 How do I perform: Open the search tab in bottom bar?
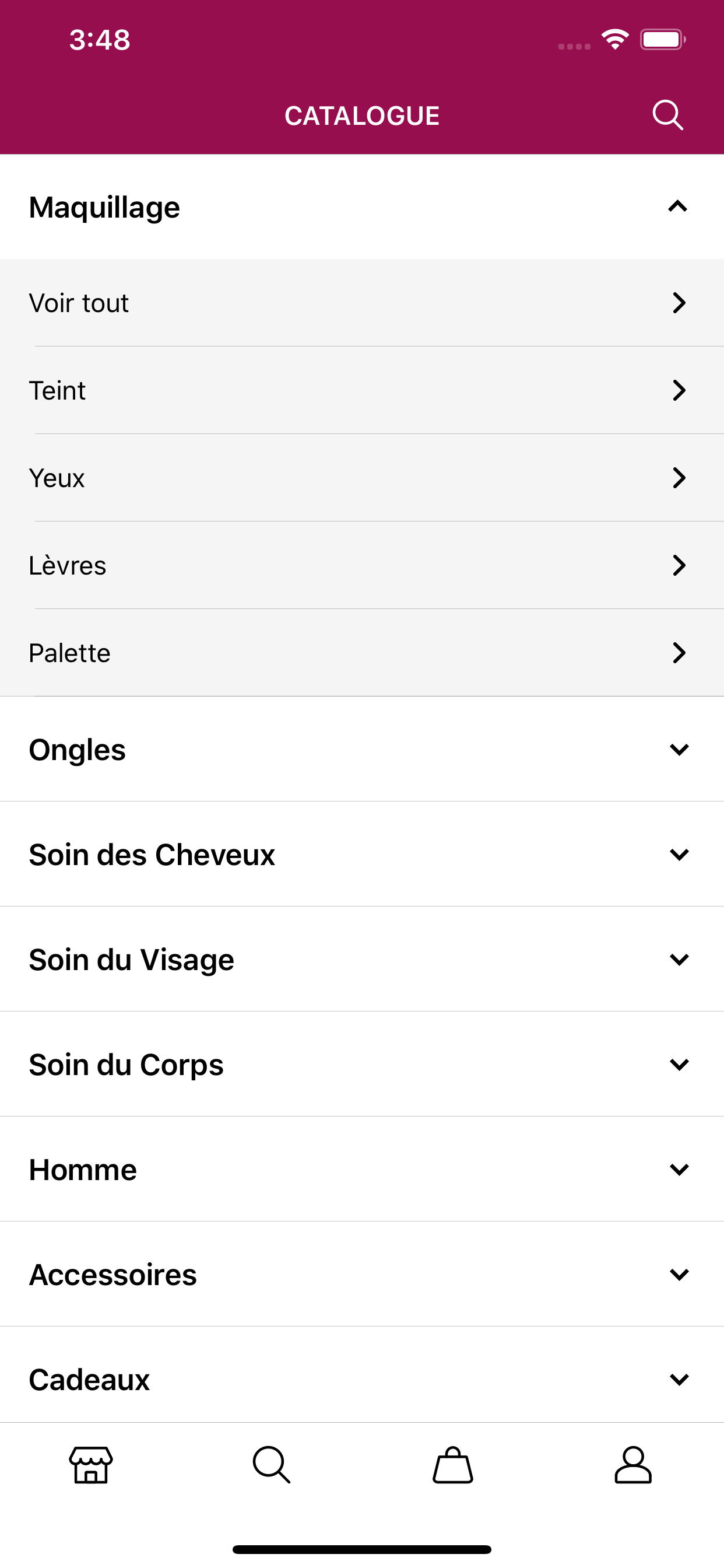point(271,1465)
